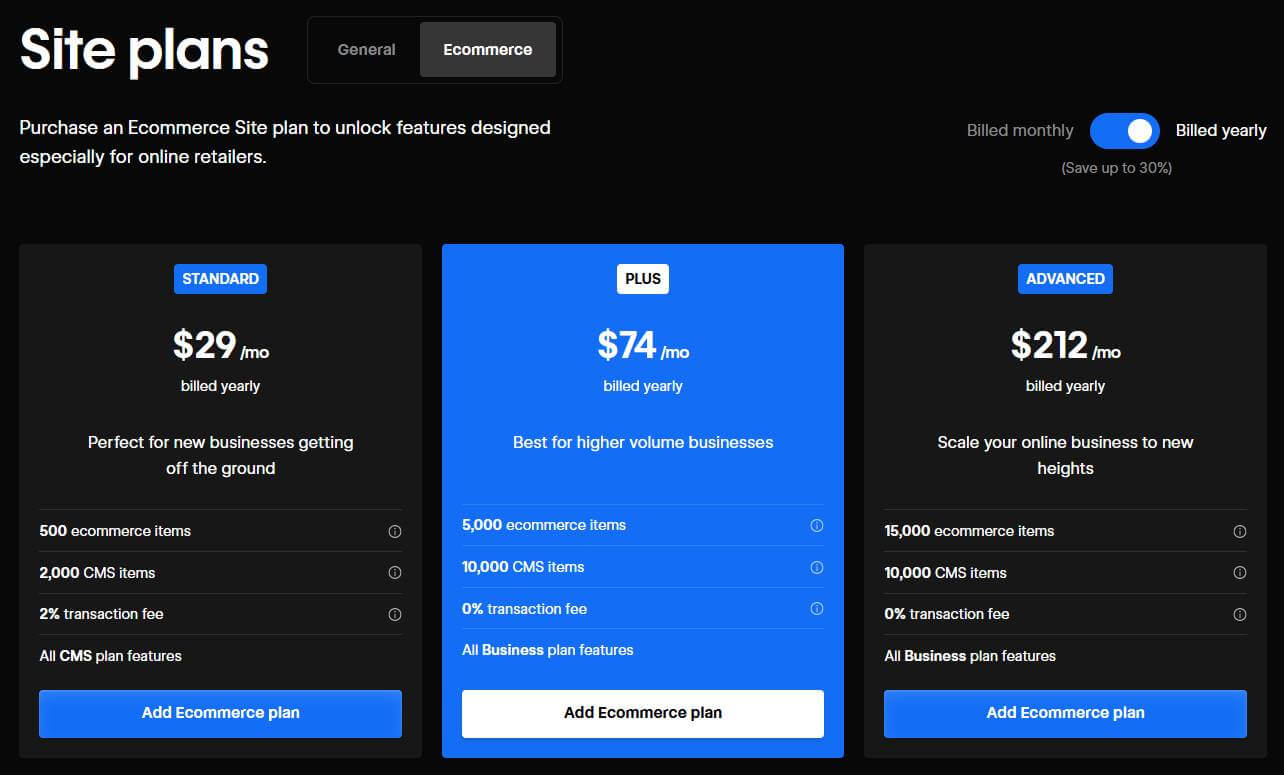Add the Advanced Ecommerce plan
Viewport: 1284px width, 775px height.
[1065, 713]
